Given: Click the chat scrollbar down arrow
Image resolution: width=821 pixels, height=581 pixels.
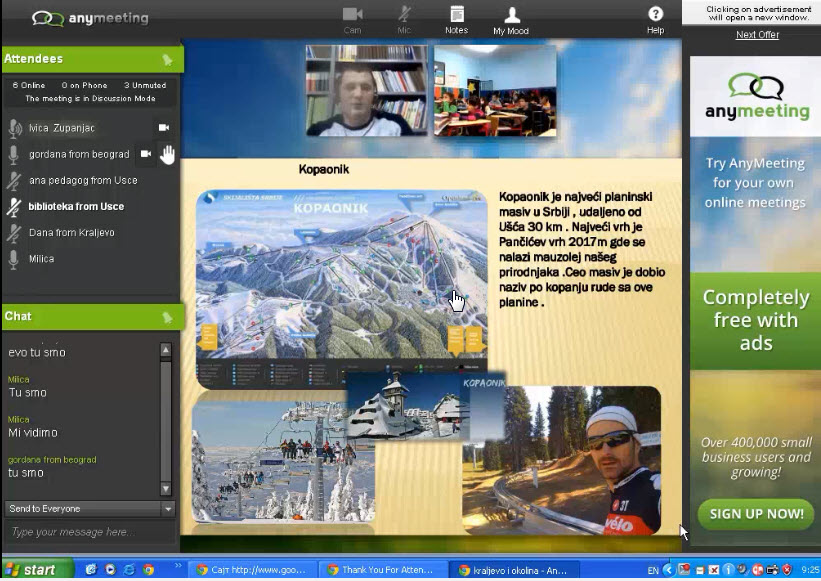Looking at the screenshot, I should pyautogui.click(x=166, y=489).
